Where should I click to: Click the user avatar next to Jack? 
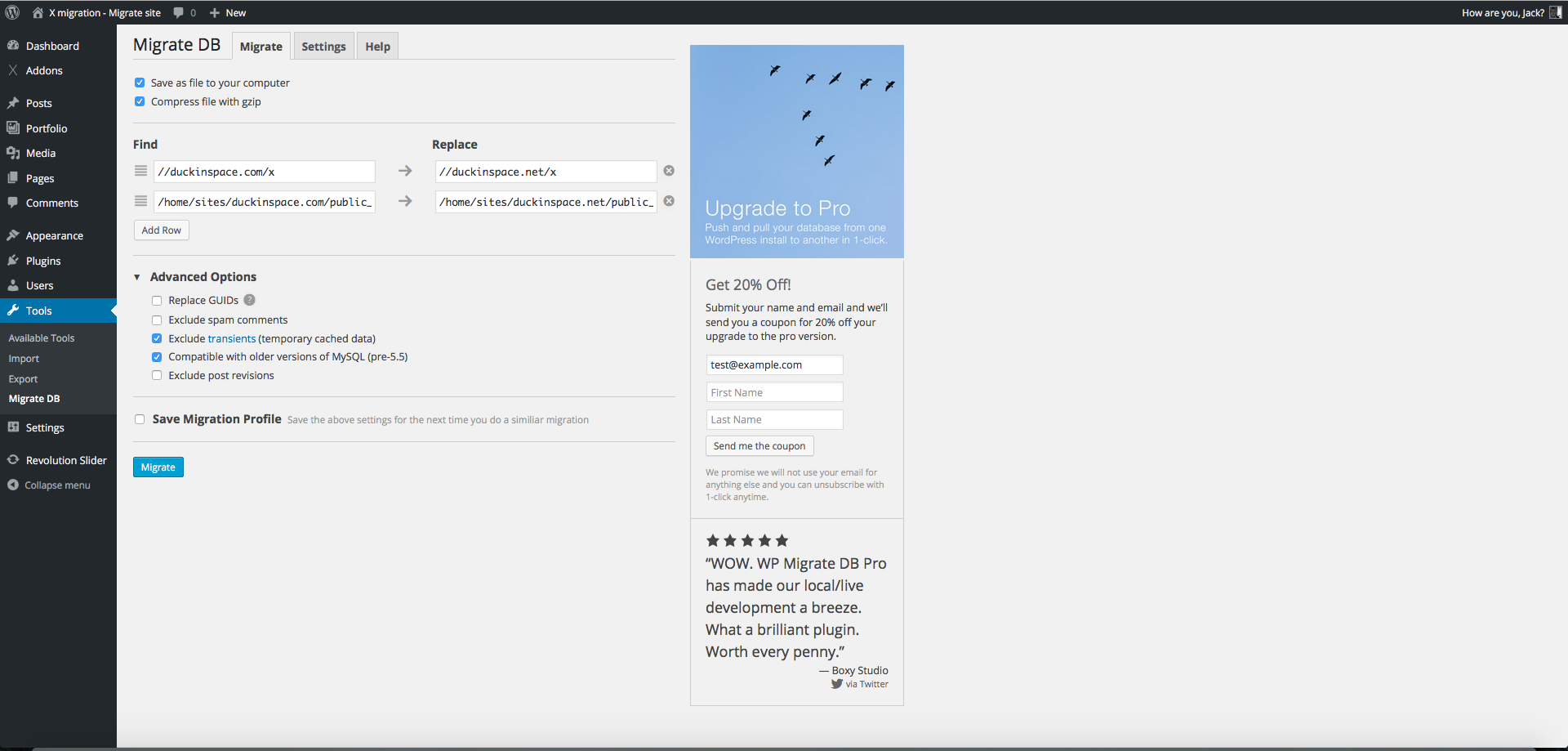click(x=1555, y=12)
